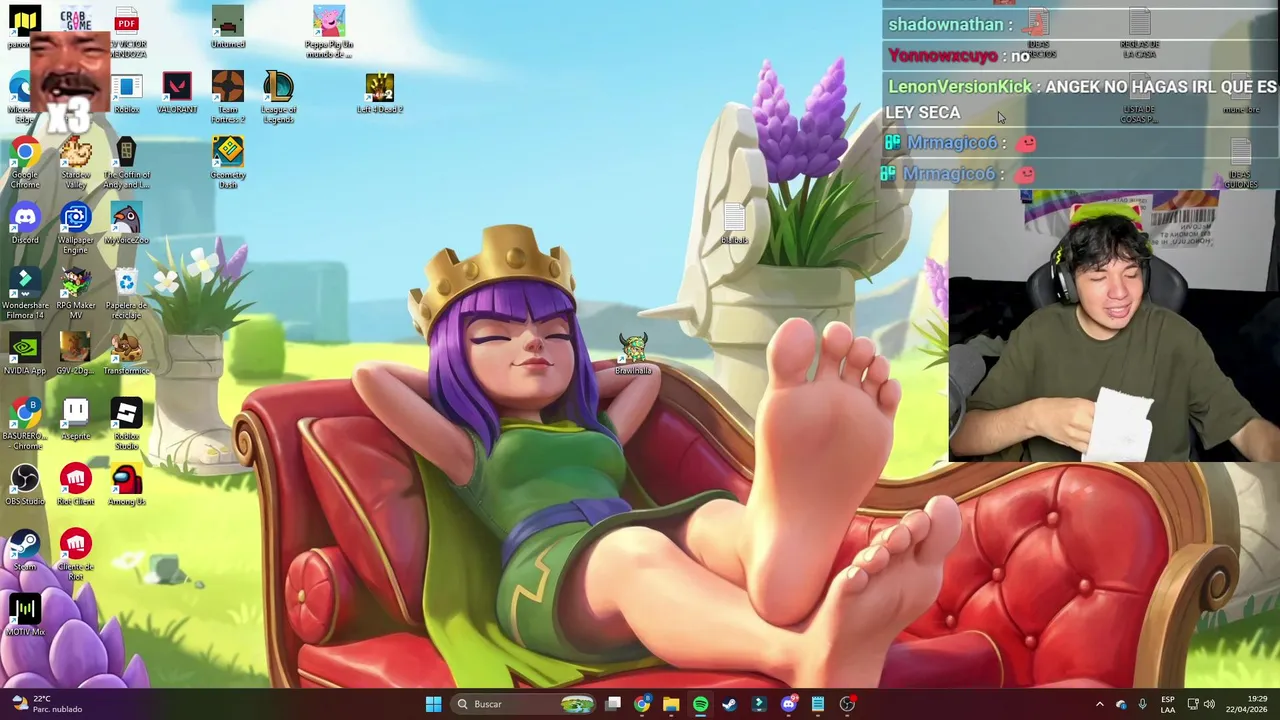
Task: Click the microphone tray icon
Action: point(1142,704)
